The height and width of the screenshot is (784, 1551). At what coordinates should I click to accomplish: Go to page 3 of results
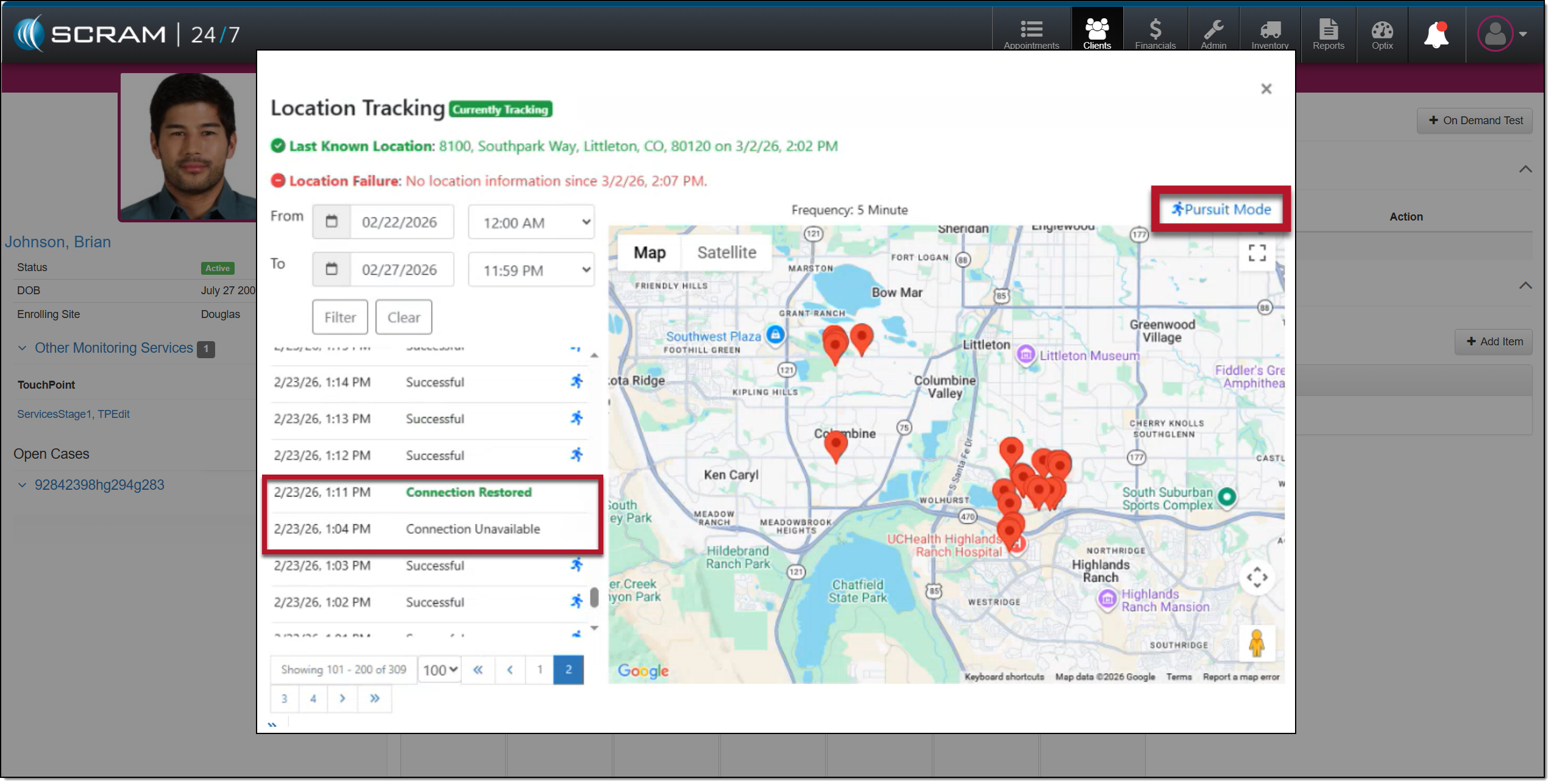pyautogui.click(x=284, y=700)
